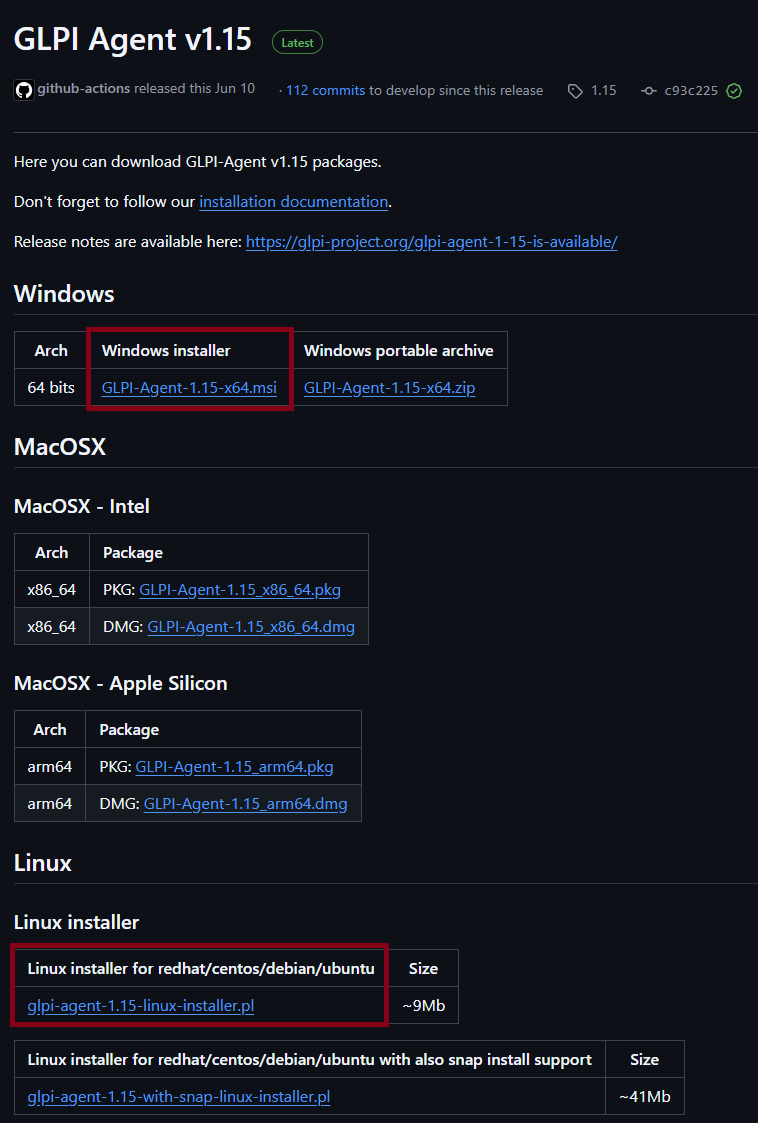Download glpi-agent-1.15-with-snap-linux-installer.pl
Viewport: 758px width, 1123px height.
[179, 1097]
